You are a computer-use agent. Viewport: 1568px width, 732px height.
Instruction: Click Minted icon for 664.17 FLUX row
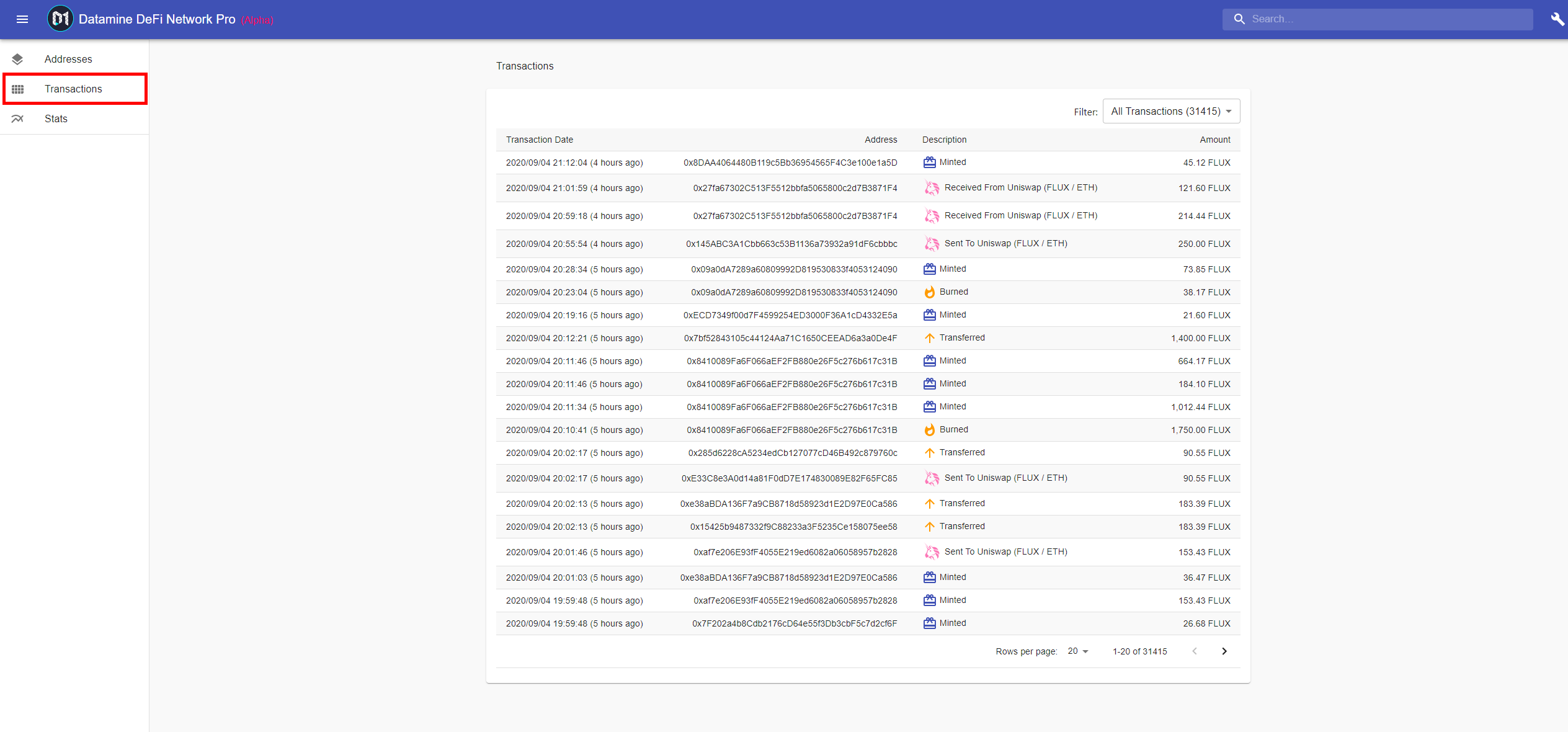[x=929, y=360]
